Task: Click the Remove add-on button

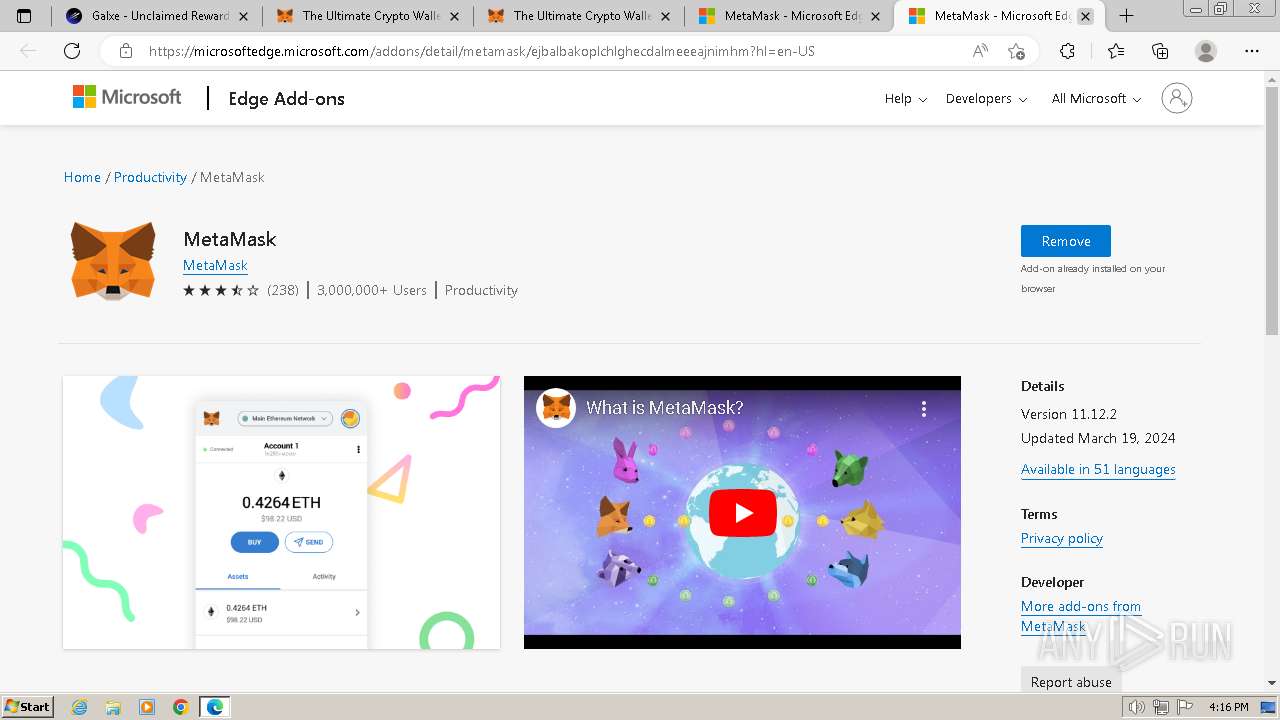Action: 1066,241
